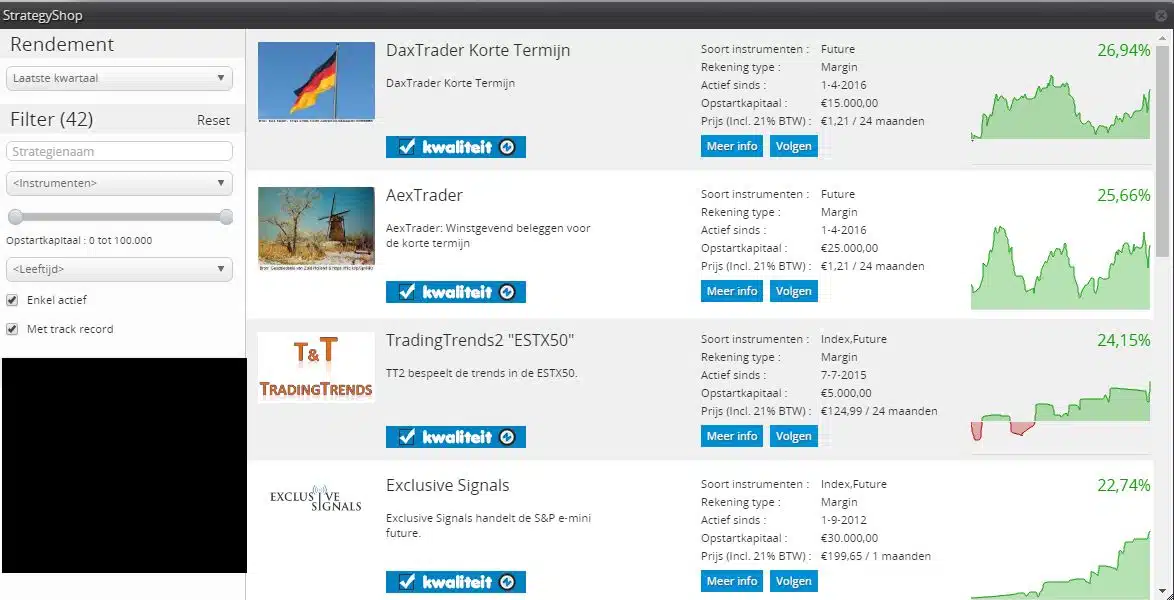This screenshot has height=600, width=1174.
Task: Open the windmill thumbnail of AexTrader
Action: point(316,228)
